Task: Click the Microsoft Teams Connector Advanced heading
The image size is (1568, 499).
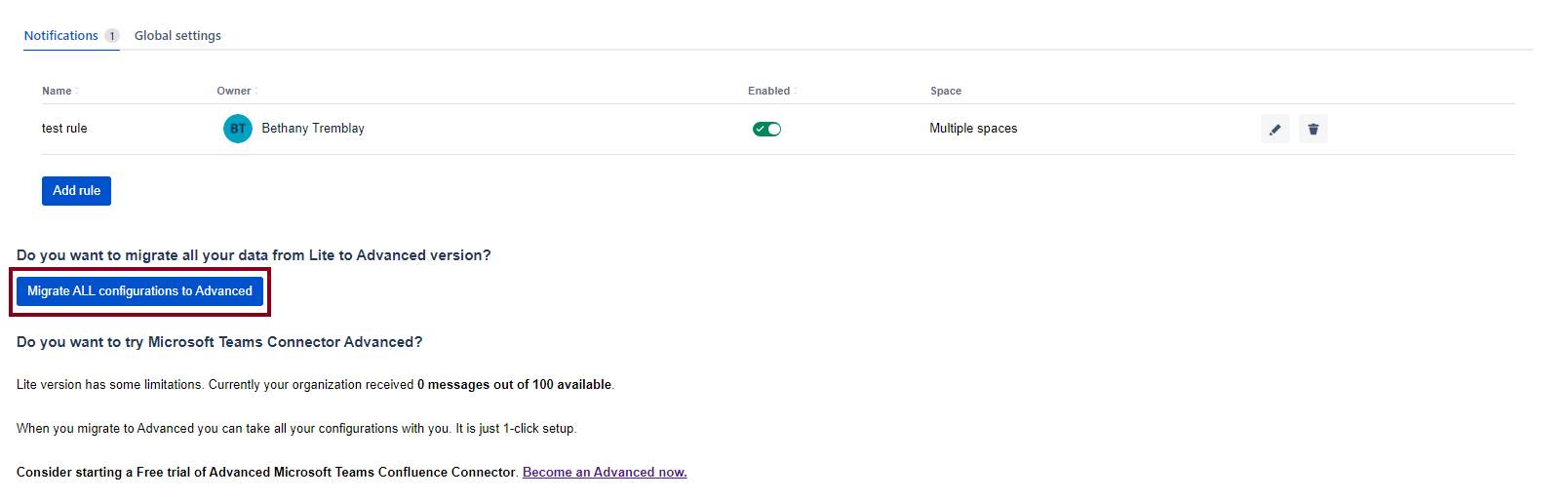Action: click(219, 342)
